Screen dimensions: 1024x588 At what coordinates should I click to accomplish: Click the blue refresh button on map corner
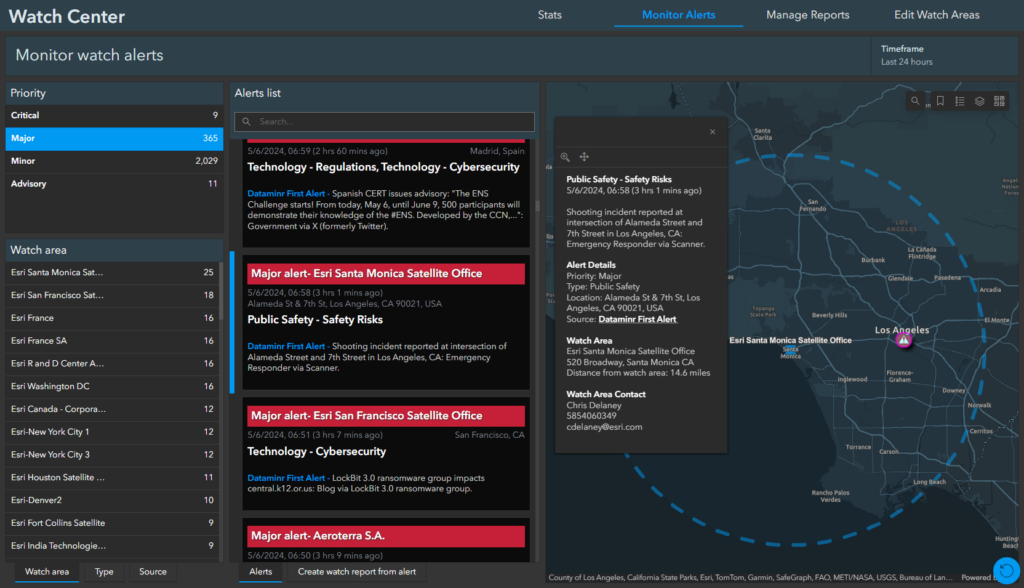(1006, 570)
